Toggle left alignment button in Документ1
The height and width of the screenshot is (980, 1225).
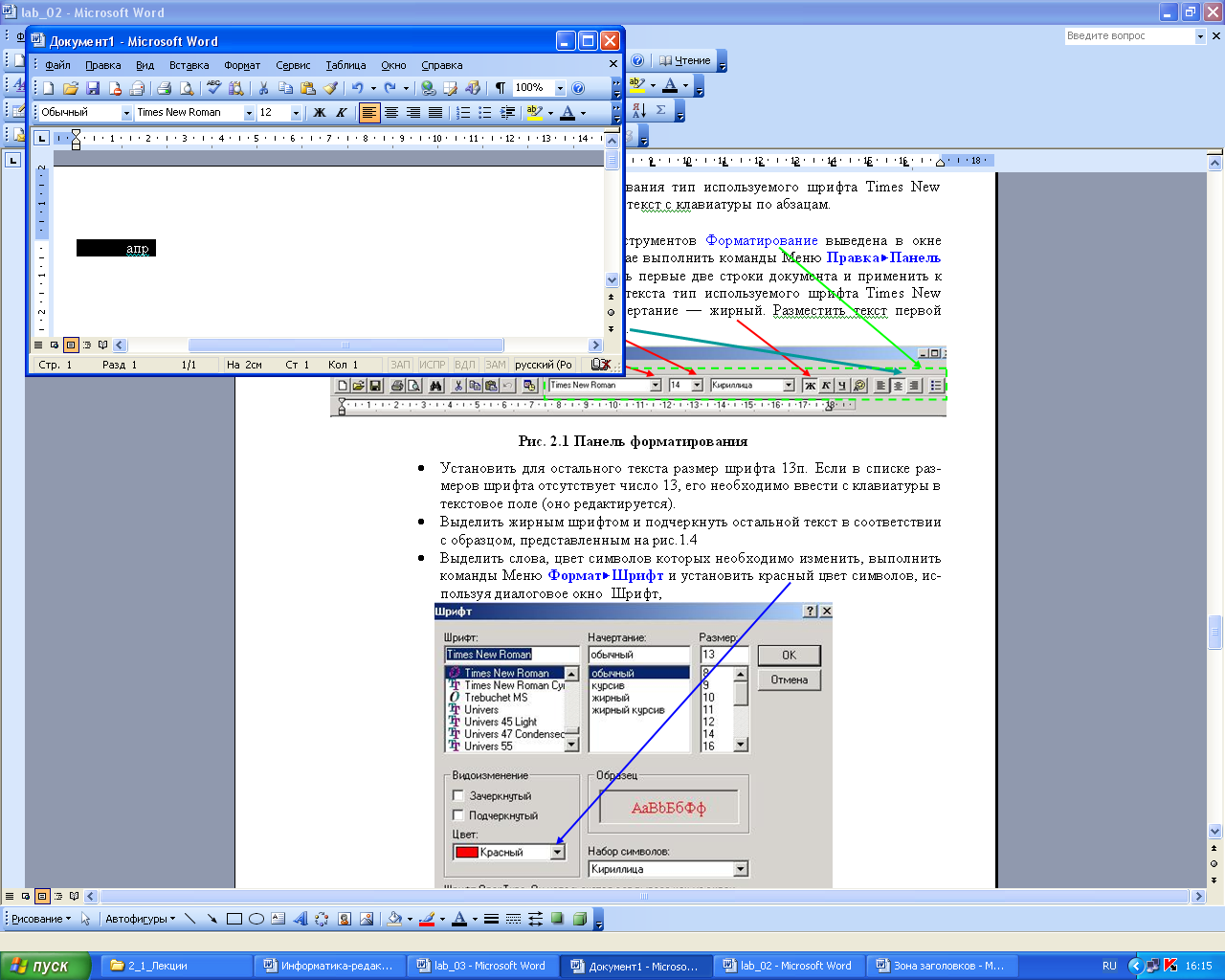(369, 113)
